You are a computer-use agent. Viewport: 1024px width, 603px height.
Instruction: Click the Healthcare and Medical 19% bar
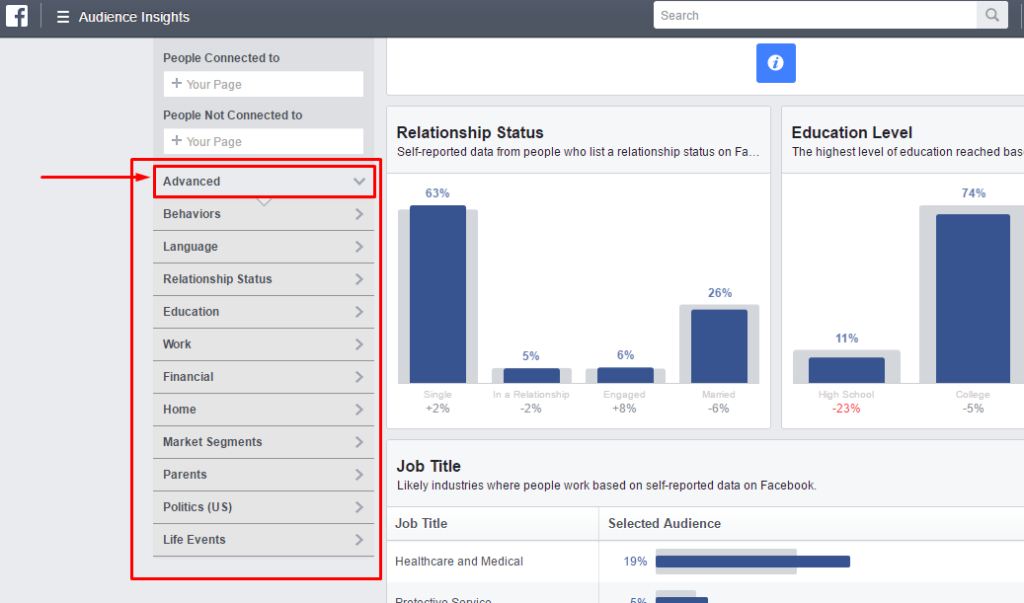(x=753, y=561)
